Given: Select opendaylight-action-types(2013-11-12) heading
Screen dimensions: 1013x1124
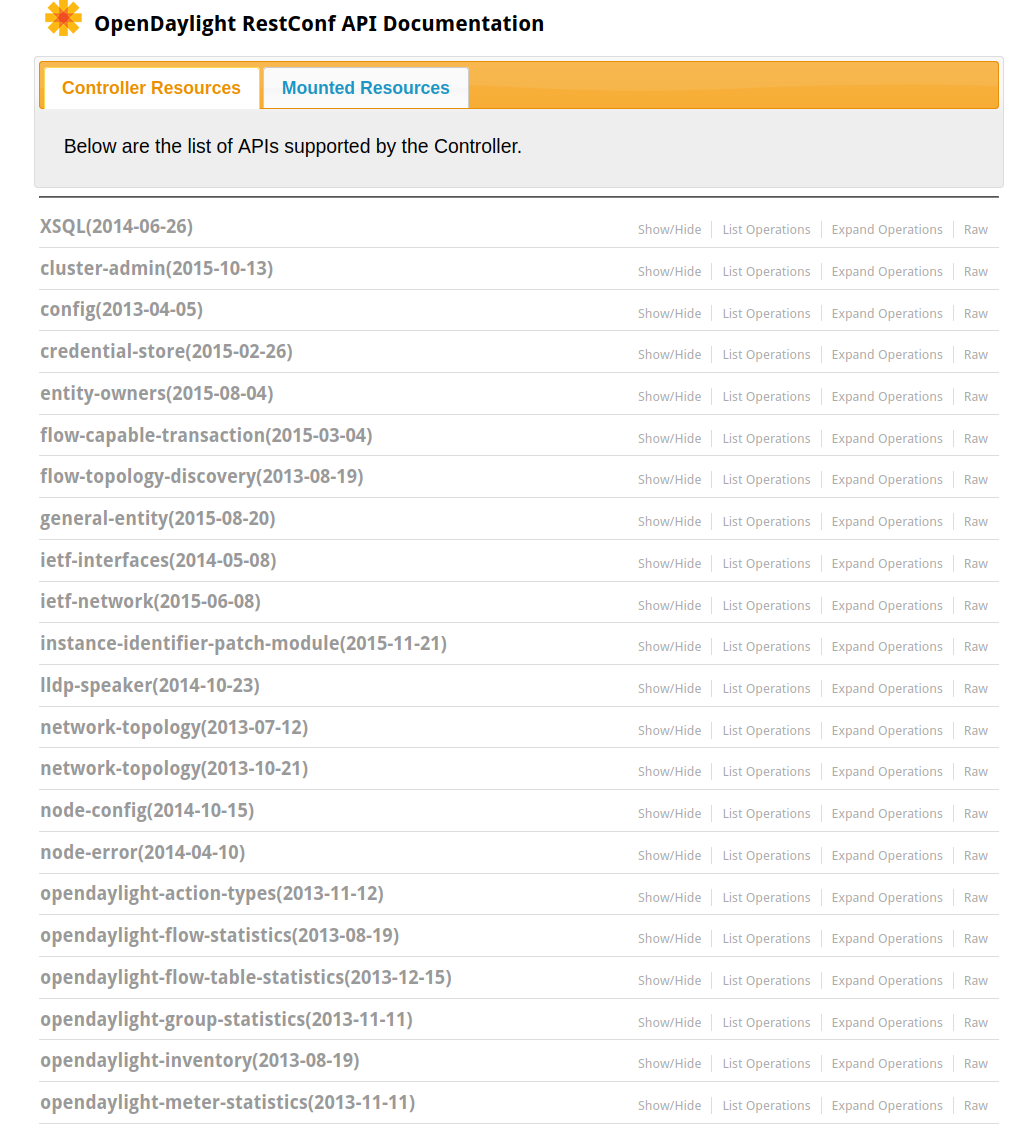Looking at the screenshot, I should pos(211,894).
